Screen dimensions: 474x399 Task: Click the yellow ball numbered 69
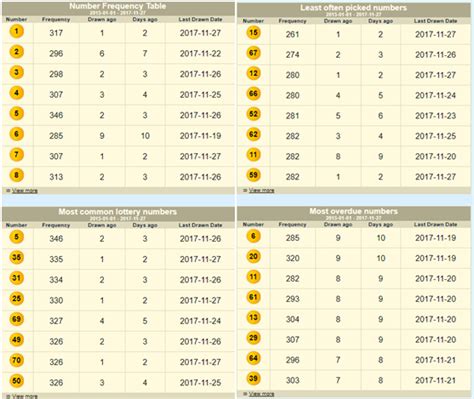(16, 319)
